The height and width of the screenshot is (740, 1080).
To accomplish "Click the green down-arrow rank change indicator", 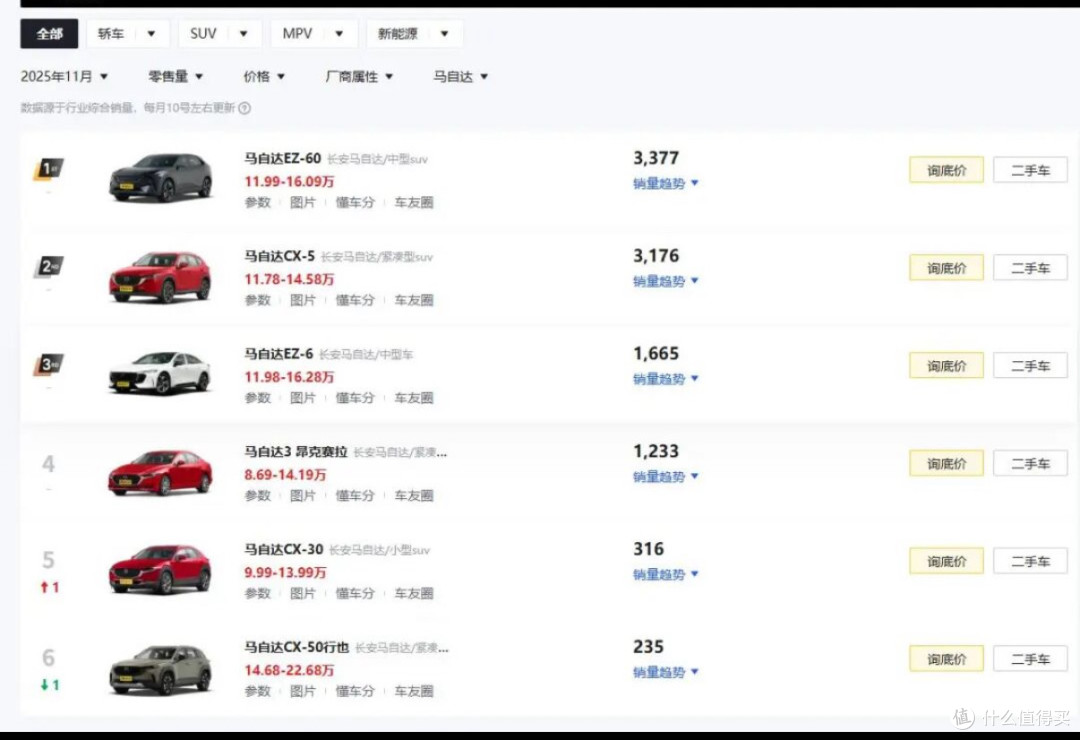I will coord(50,686).
